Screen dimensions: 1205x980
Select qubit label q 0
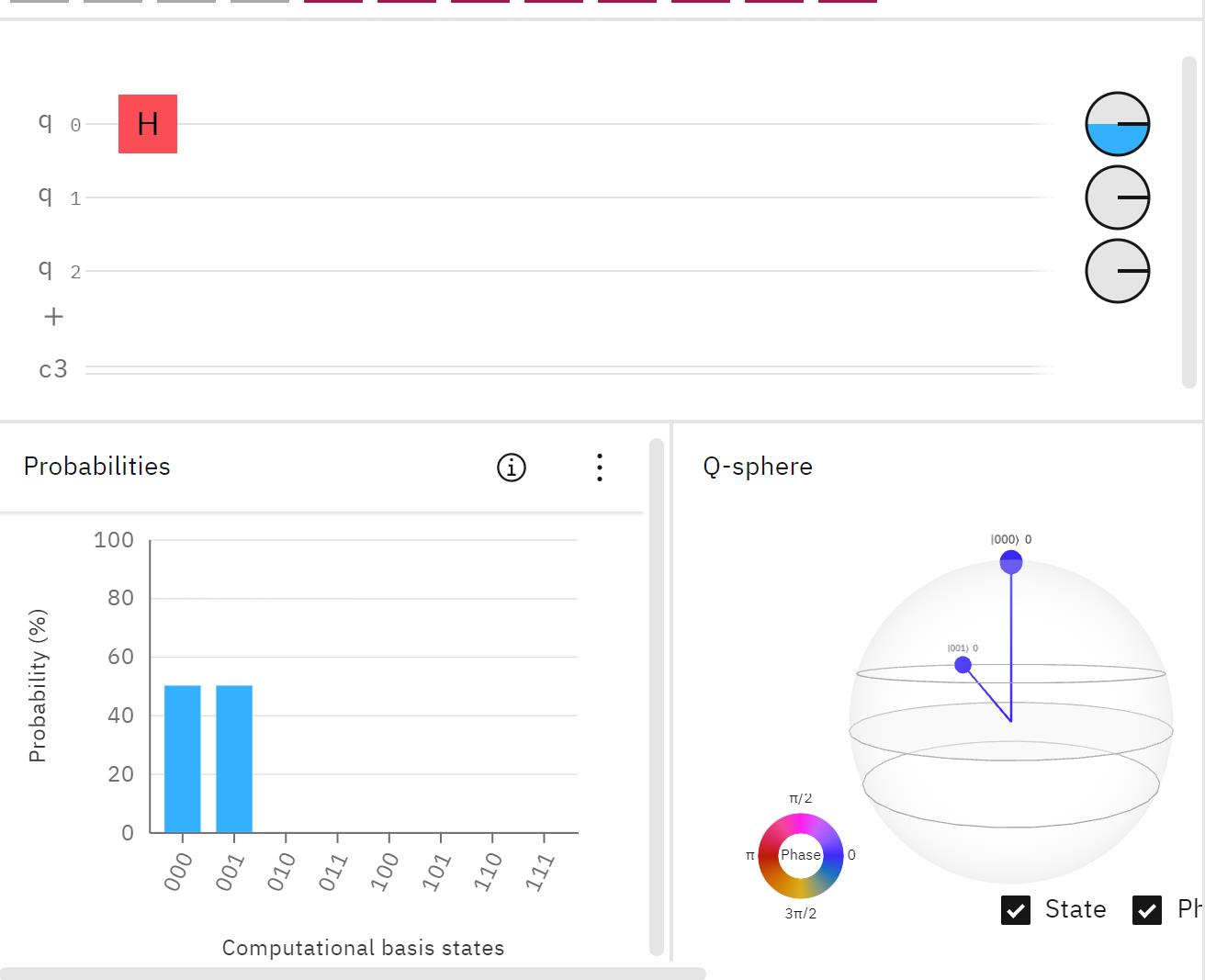pyautogui.click(x=60, y=123)
